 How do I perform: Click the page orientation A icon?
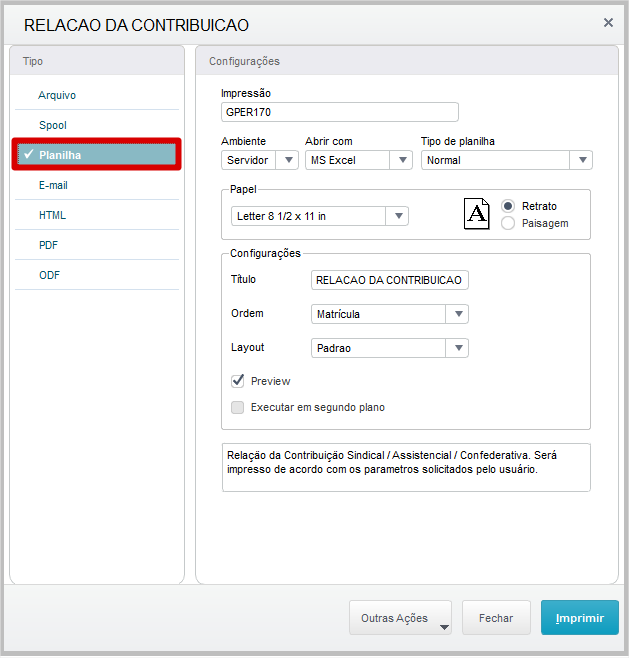pyautogui.click(x=477, y=214)
